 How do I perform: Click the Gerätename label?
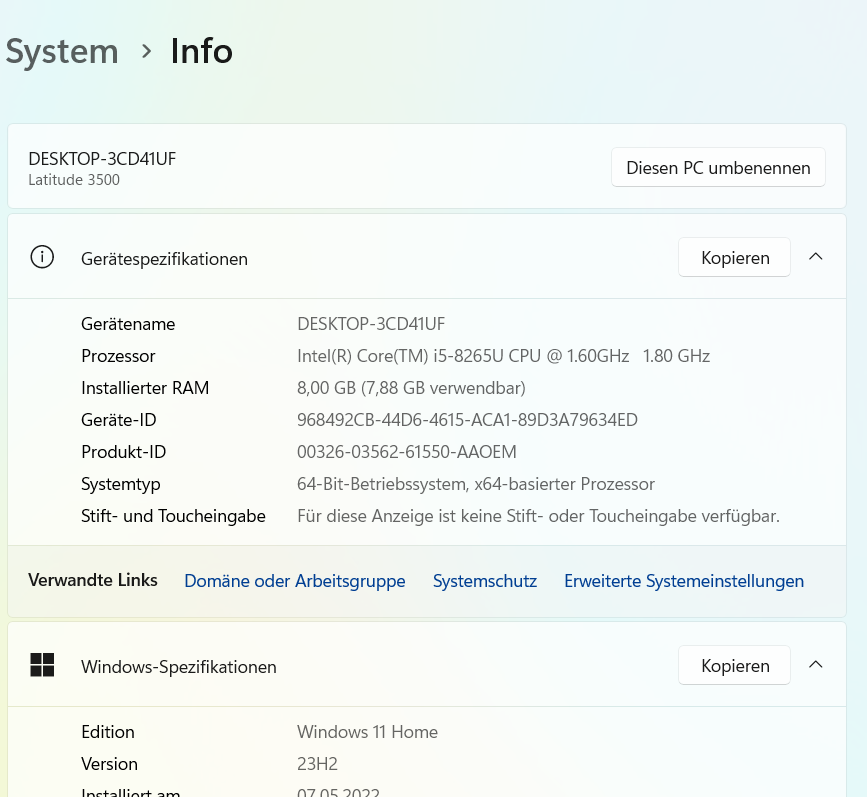tap(128, 324)
